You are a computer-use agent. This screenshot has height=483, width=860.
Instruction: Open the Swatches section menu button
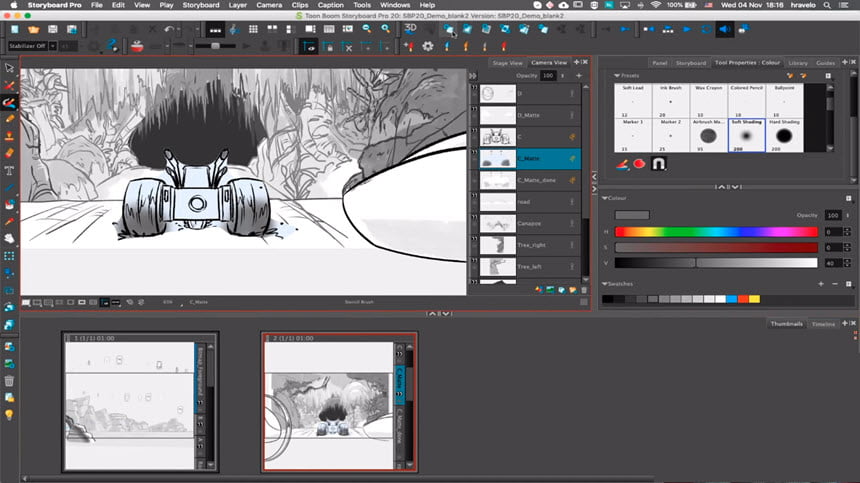[848, 284]
